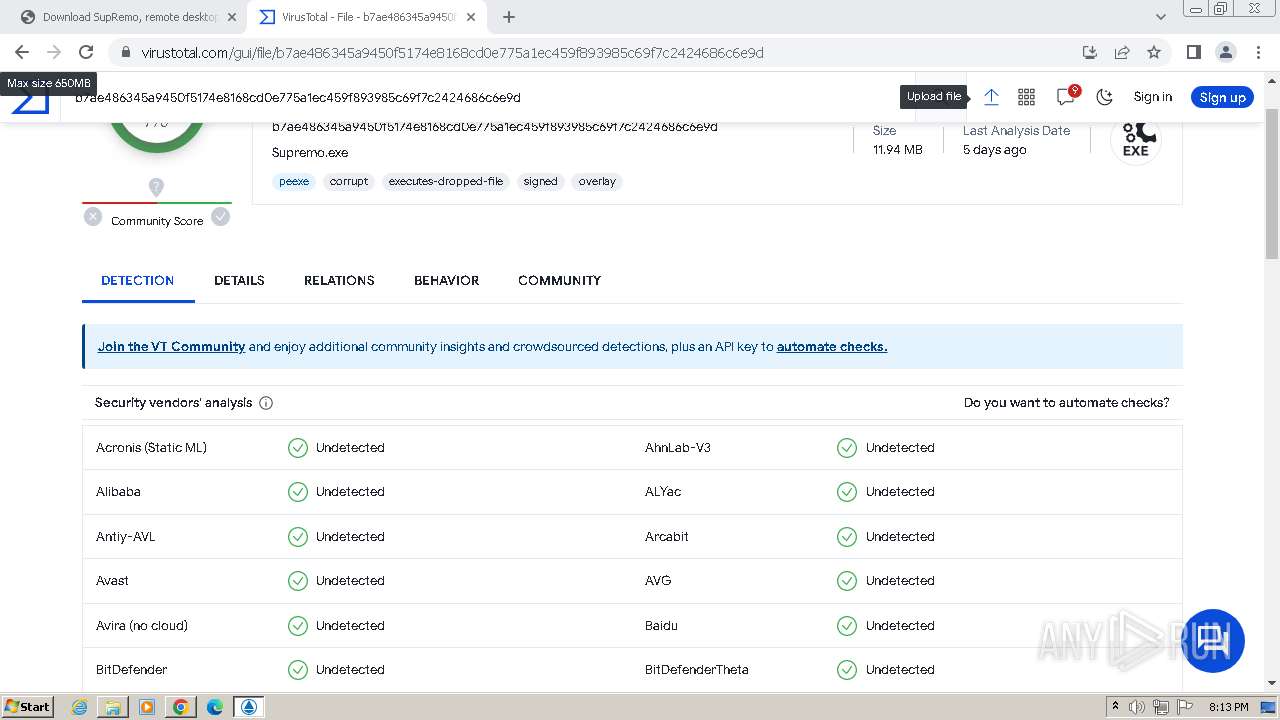
Task: Click the positive community vote check icon
Action: 221,216
